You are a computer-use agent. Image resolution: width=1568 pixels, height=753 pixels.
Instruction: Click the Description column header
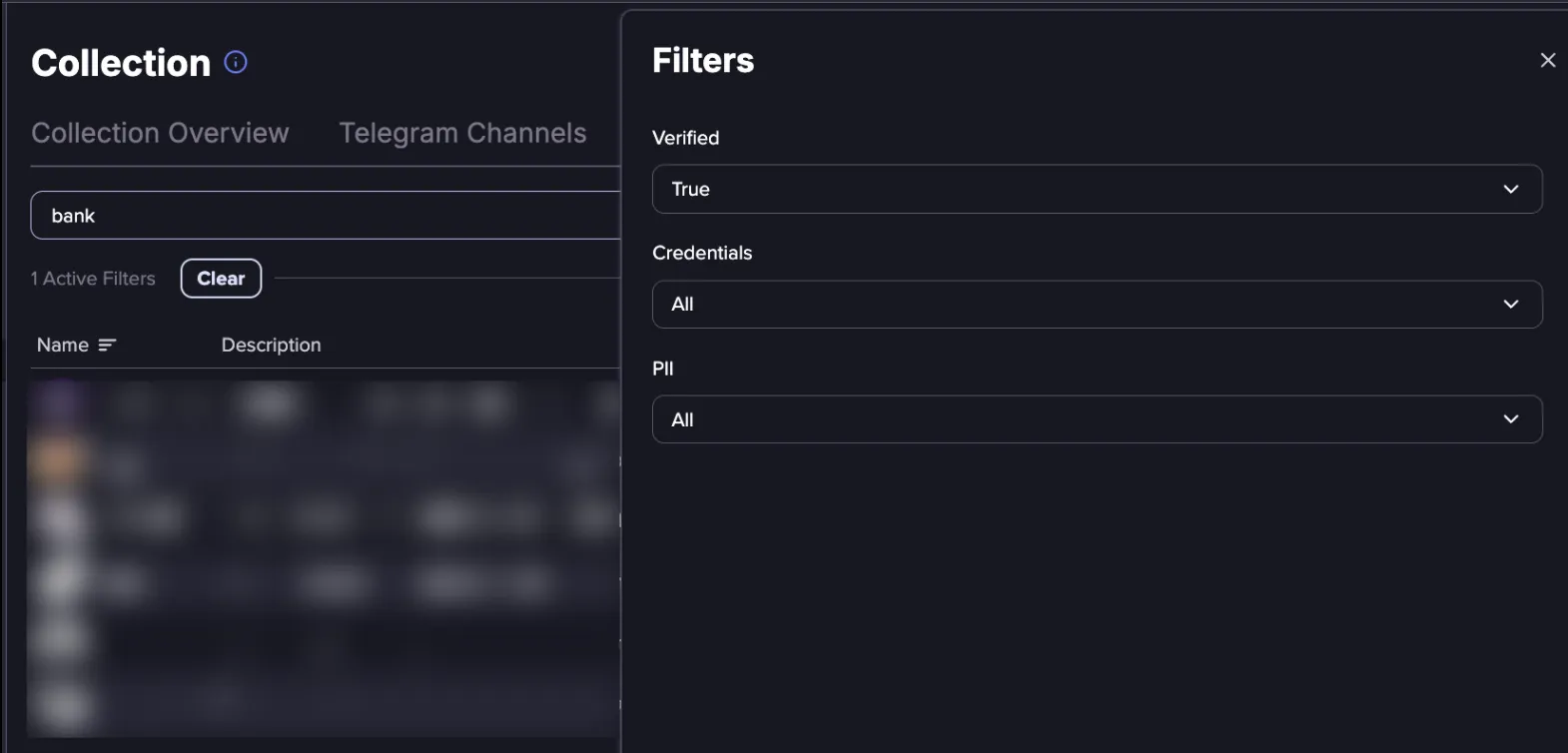[271, 346]
